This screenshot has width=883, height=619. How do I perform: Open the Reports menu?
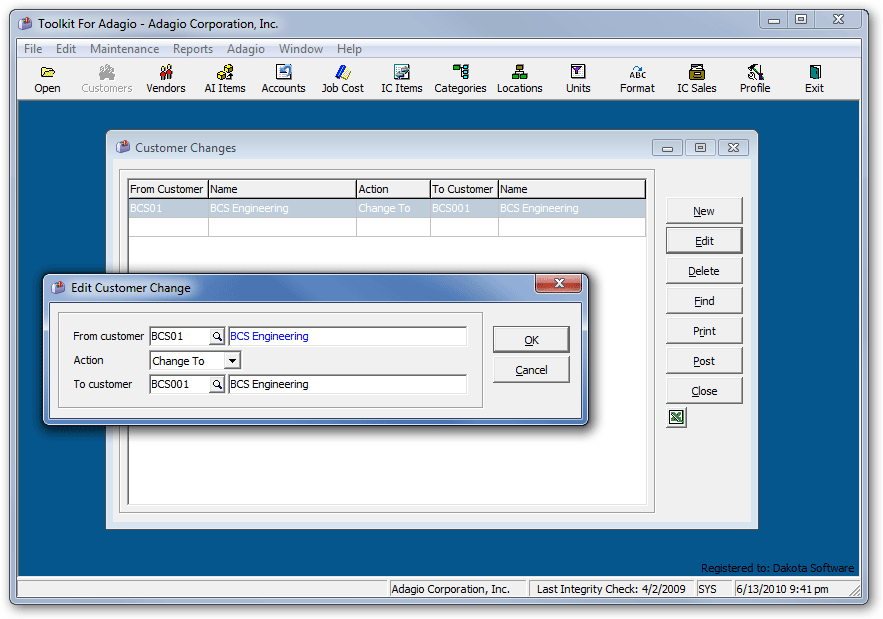pyautogui.click(x=193, y=49)
